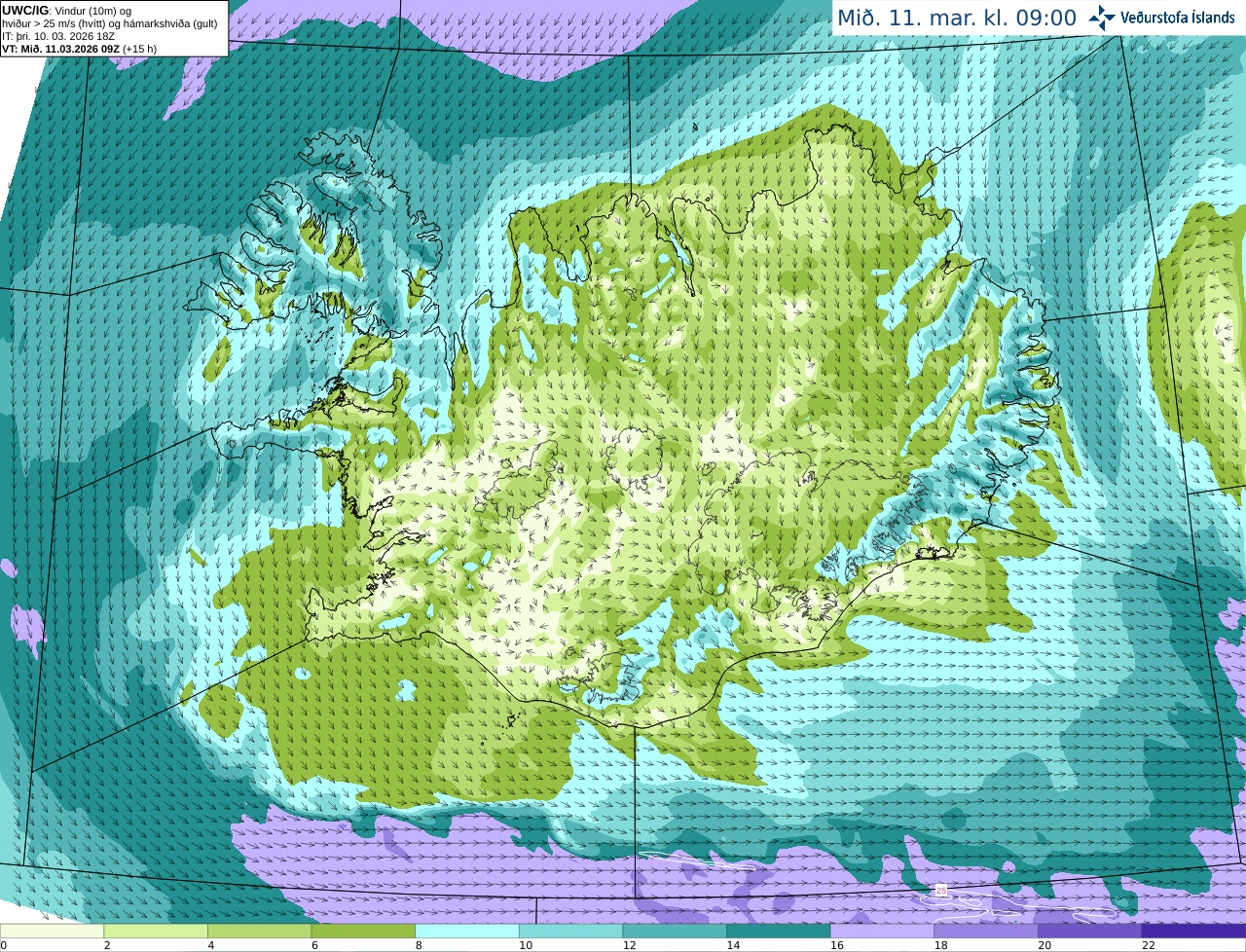Screen dimensions: 1246x952
Task: Click the legend scale value '6'
Action: pos(314,945)
